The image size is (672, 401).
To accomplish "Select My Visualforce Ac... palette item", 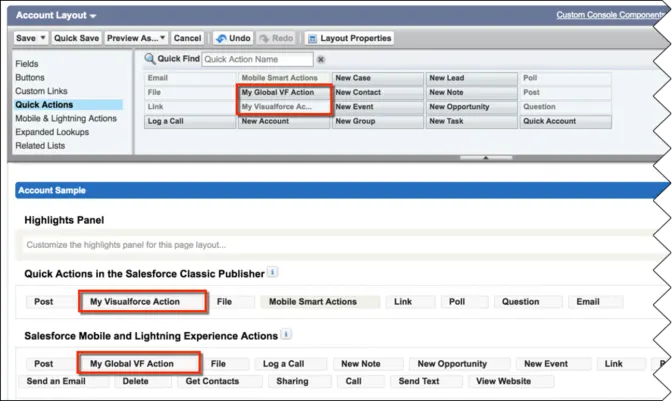I will point(284,107).
